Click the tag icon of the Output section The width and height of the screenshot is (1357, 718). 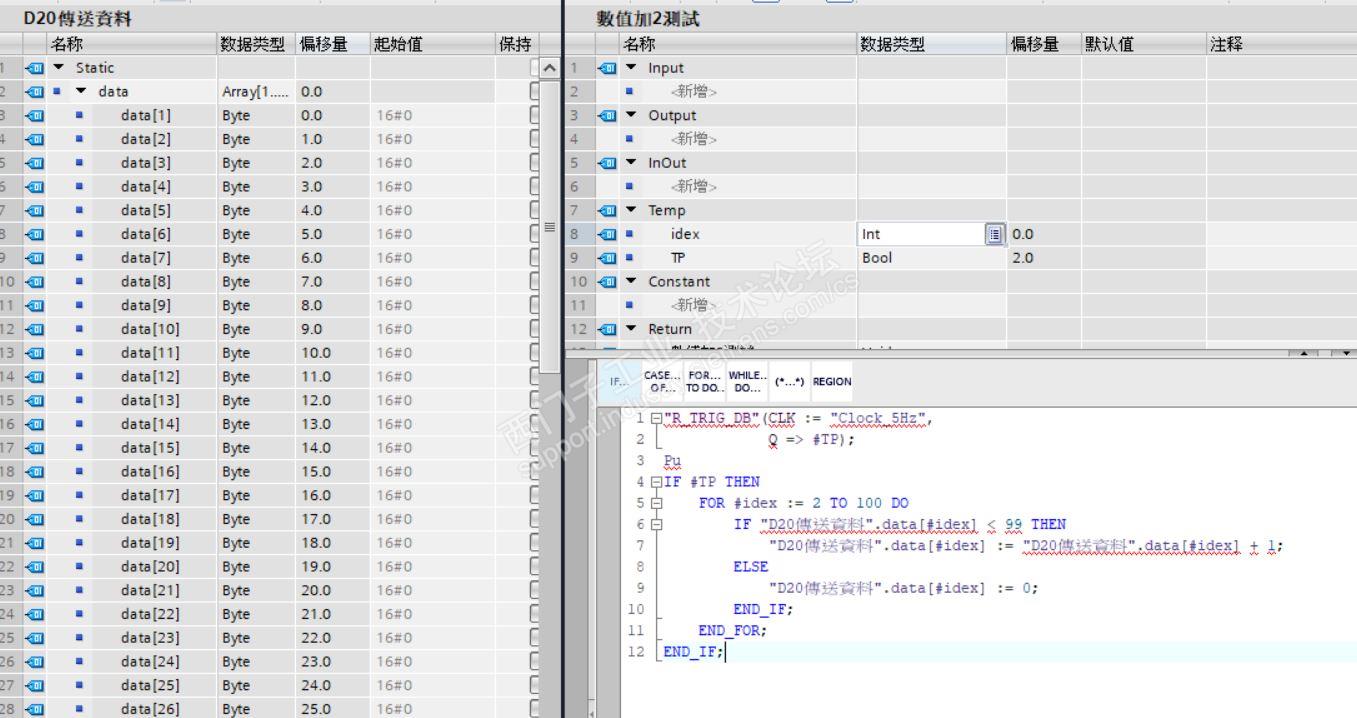pyautogui.click(x=607, y=115)
